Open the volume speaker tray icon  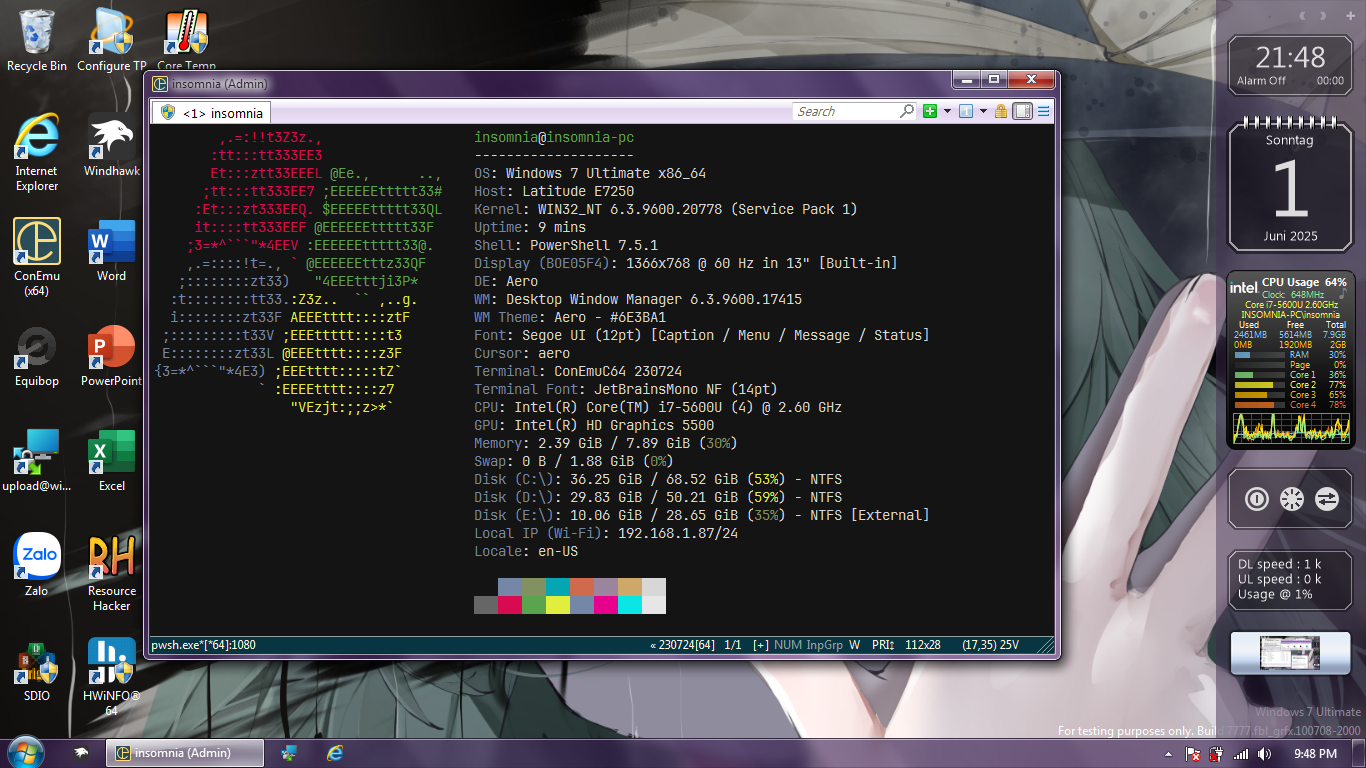tap(1265, 754)
